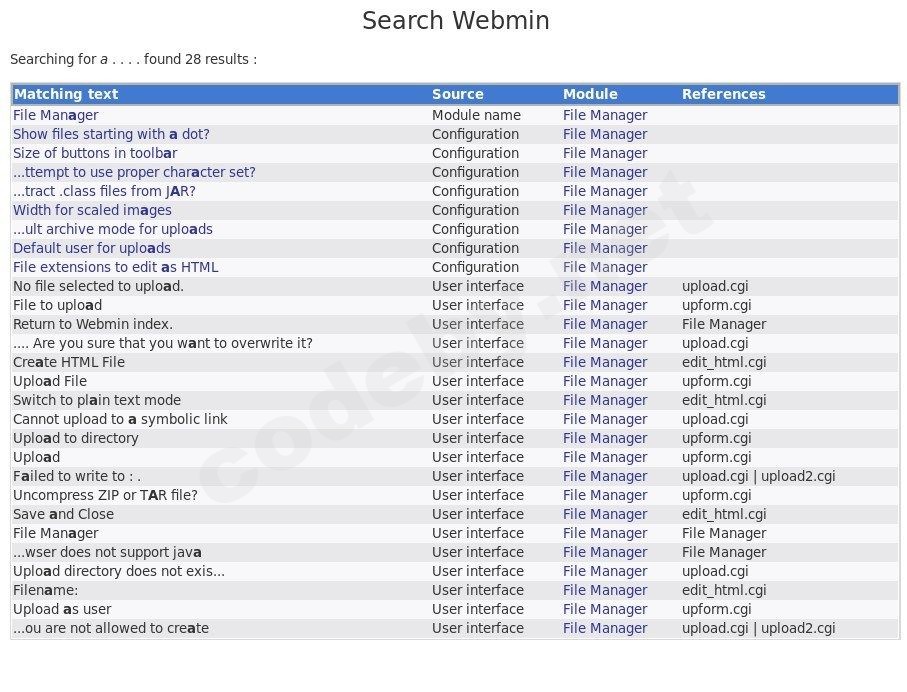
Task: Click "Default user for uploads" link
Action: [92, 248]
